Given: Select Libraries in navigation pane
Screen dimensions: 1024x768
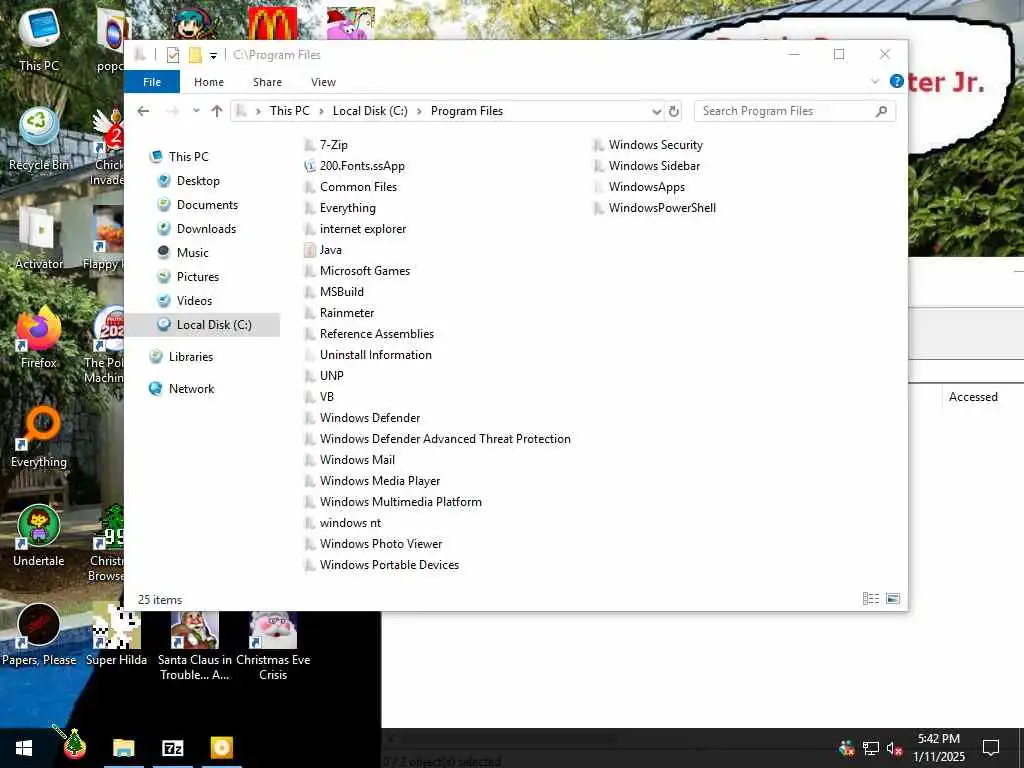Looking at the screenshot, I should coord(191,357).
